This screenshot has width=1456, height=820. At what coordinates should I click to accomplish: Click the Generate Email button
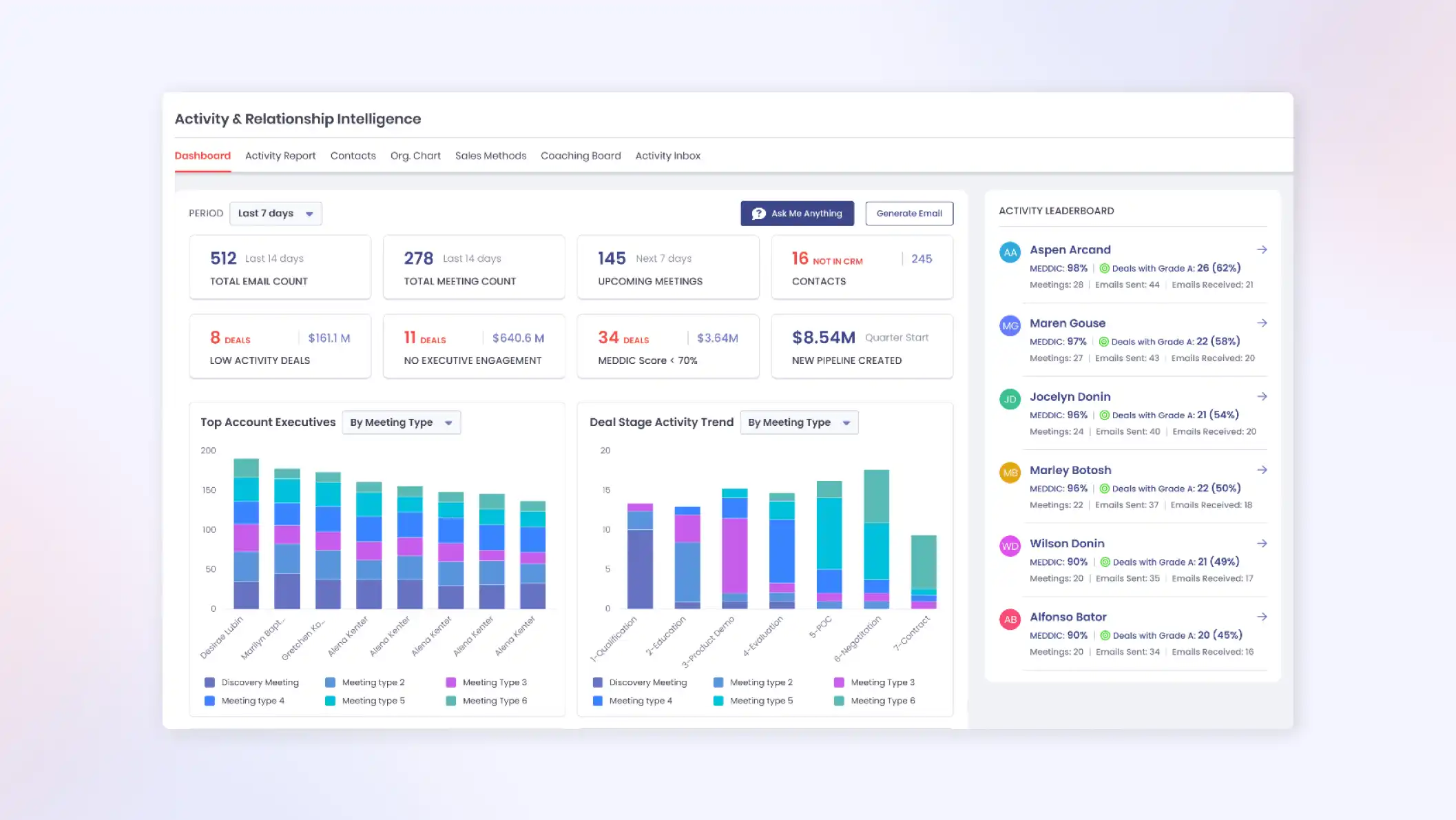click(x=909, y=214)
